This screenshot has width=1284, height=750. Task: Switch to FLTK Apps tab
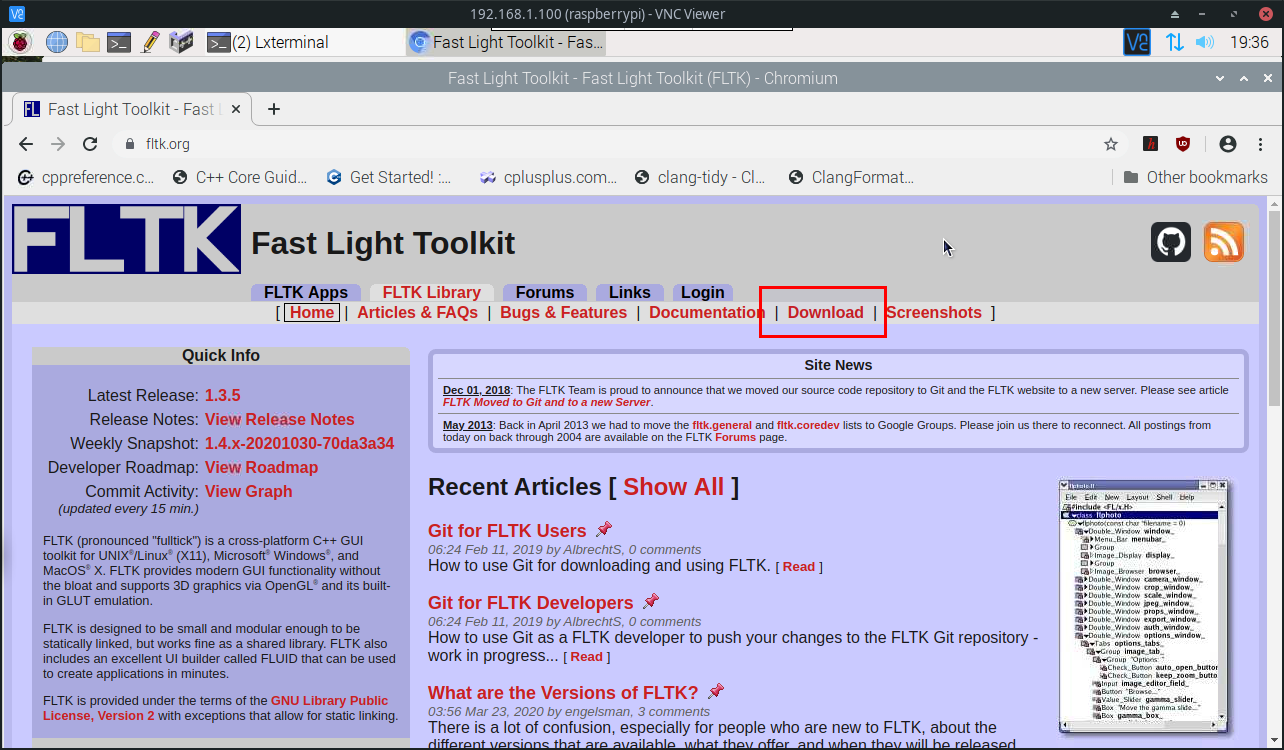pos(306,292)
